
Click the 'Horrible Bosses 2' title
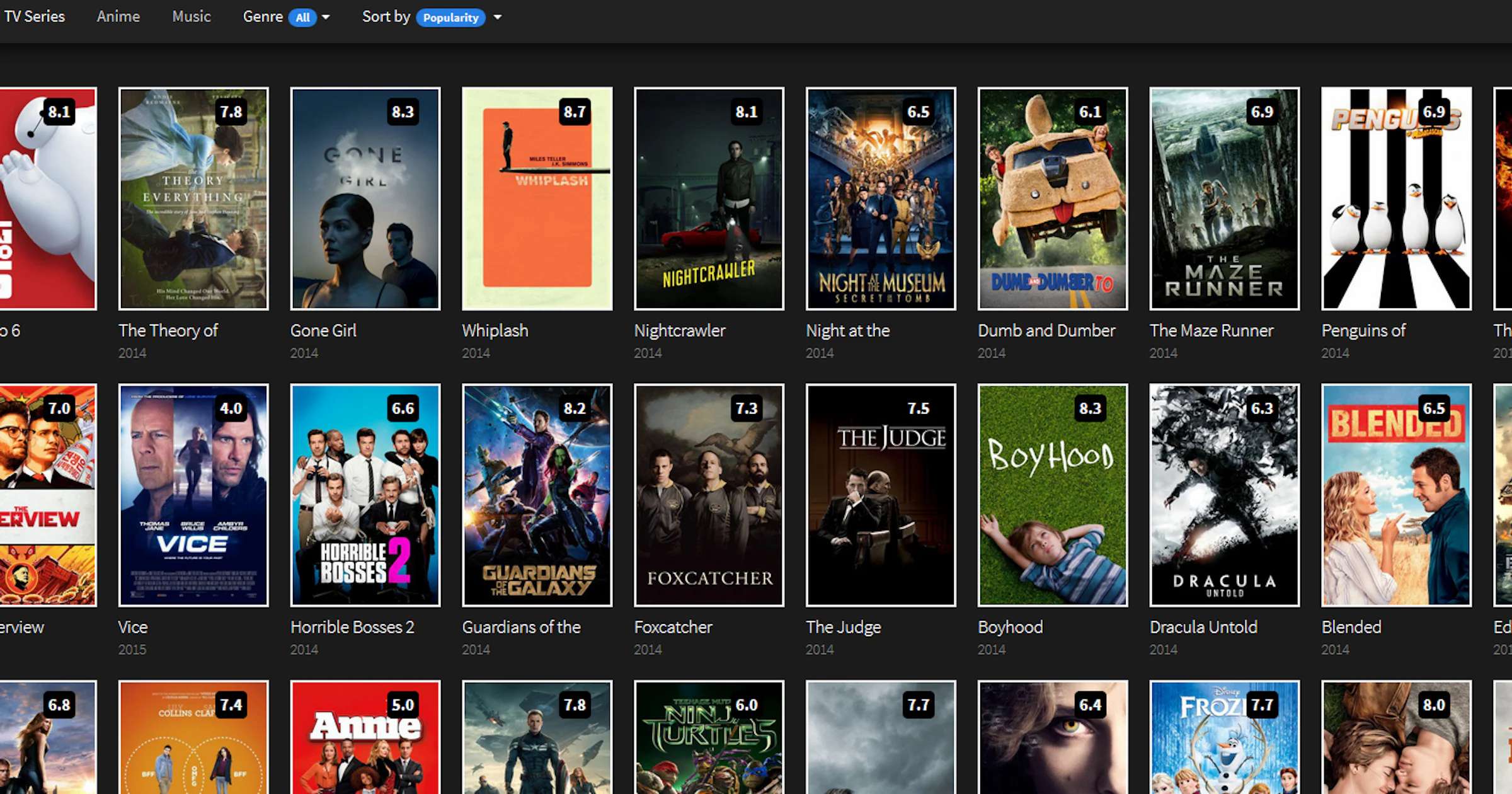point(352,627)
